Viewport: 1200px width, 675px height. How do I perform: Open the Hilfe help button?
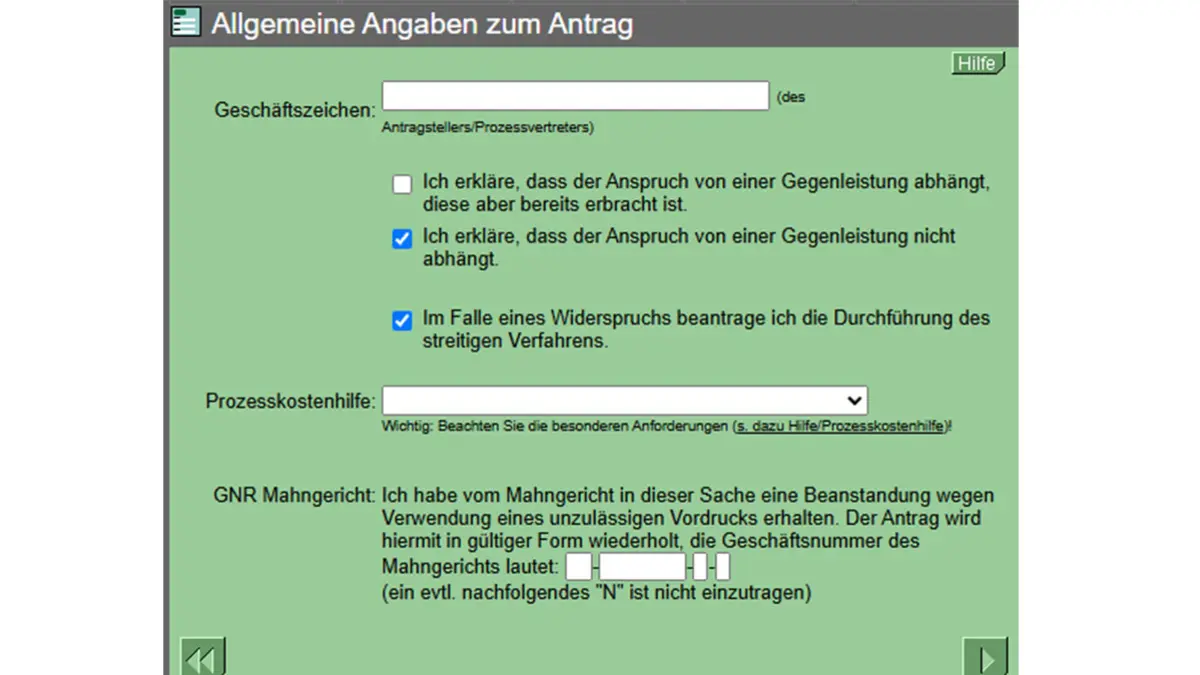click(x=978, y=64)
